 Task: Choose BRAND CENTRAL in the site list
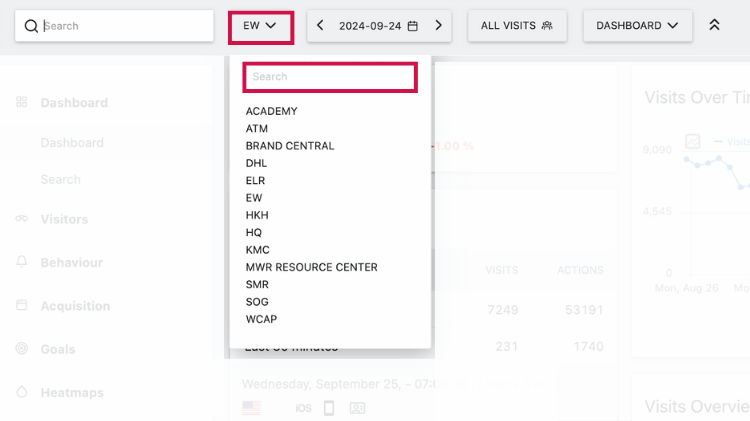[290, 146]
